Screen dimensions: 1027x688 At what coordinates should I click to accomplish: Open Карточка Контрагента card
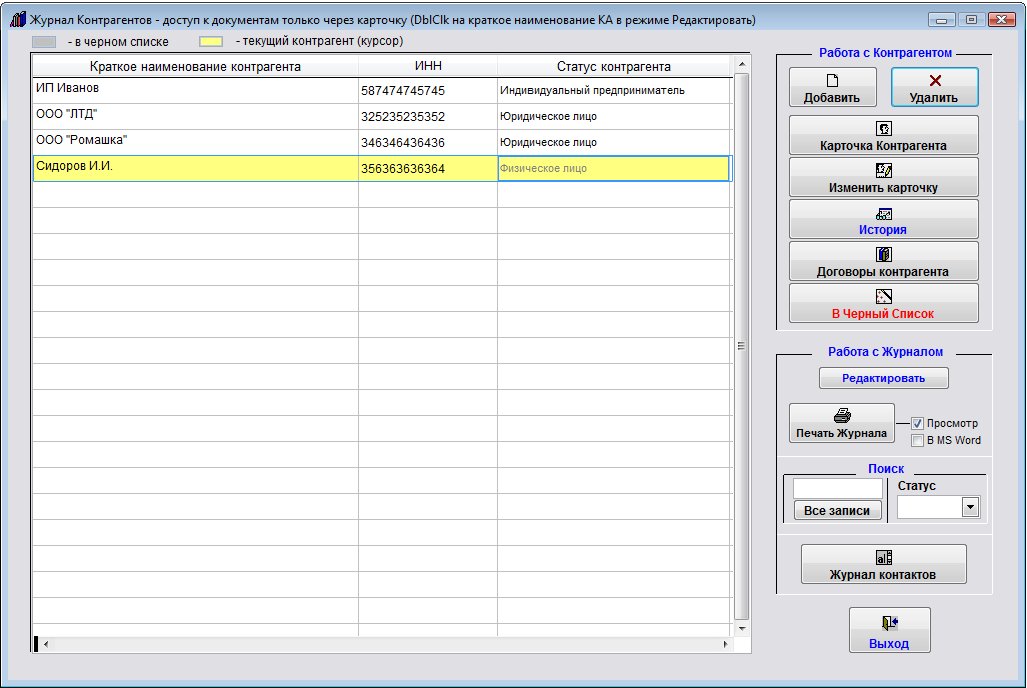(883, 136)
